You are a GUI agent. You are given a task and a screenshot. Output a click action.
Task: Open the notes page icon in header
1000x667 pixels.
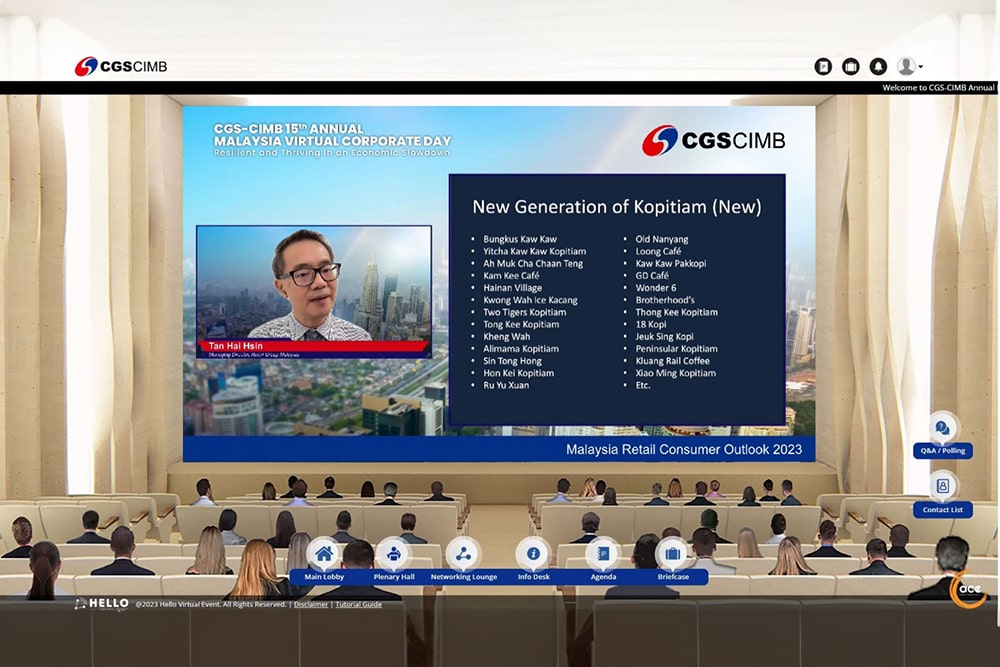[x=823, y=66]
